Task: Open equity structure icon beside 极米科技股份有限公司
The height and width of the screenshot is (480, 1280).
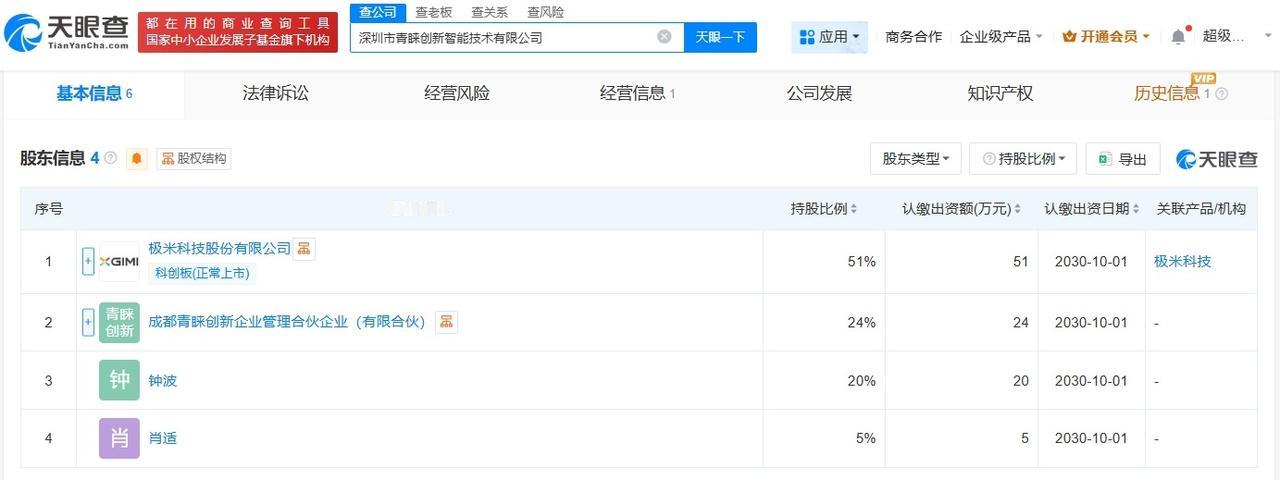Action: click(304, 249)
